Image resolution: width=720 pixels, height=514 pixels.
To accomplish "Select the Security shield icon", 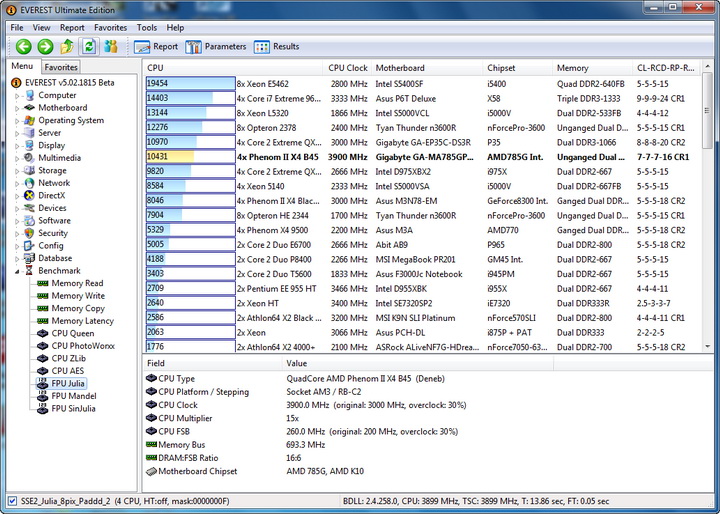I will 29,233.
